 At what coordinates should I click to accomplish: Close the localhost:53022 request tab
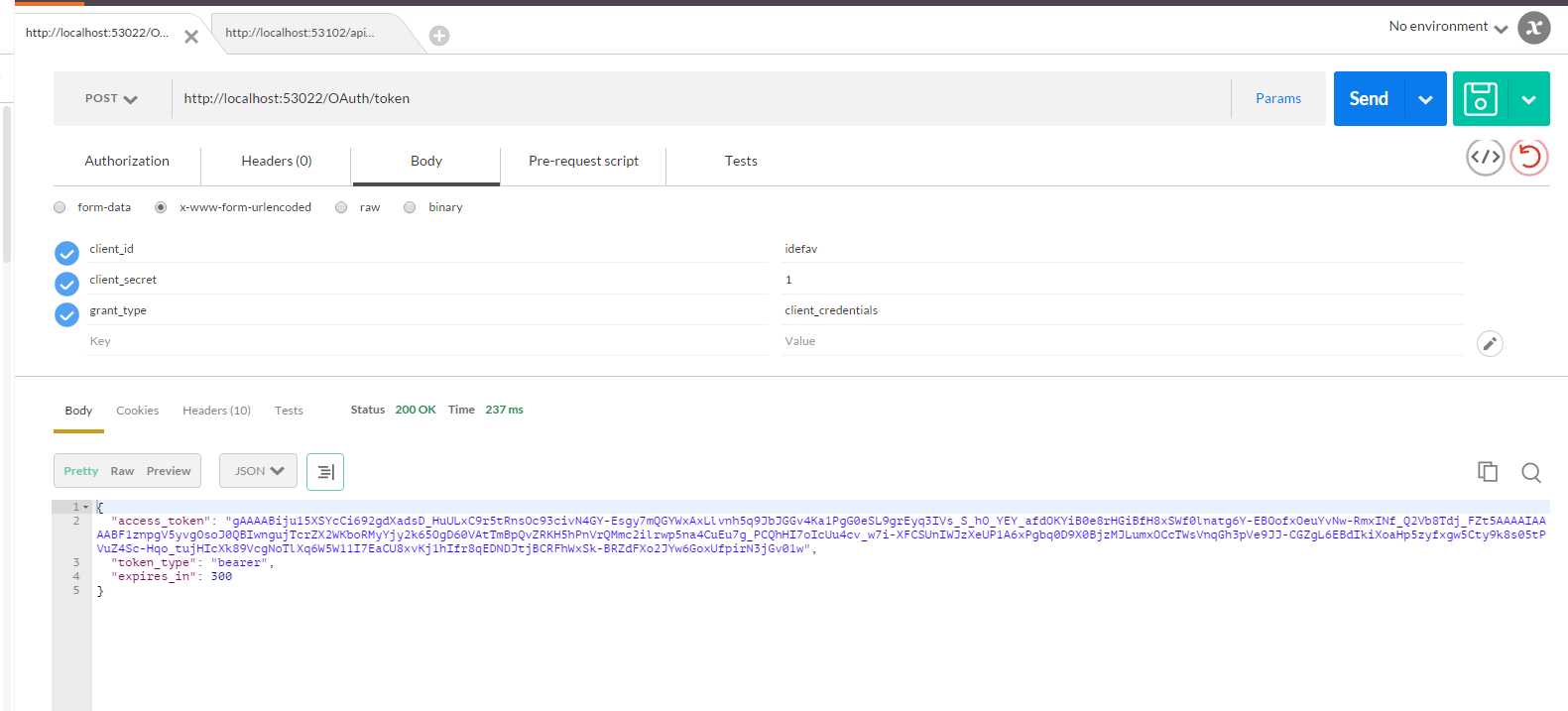(191, 37)
